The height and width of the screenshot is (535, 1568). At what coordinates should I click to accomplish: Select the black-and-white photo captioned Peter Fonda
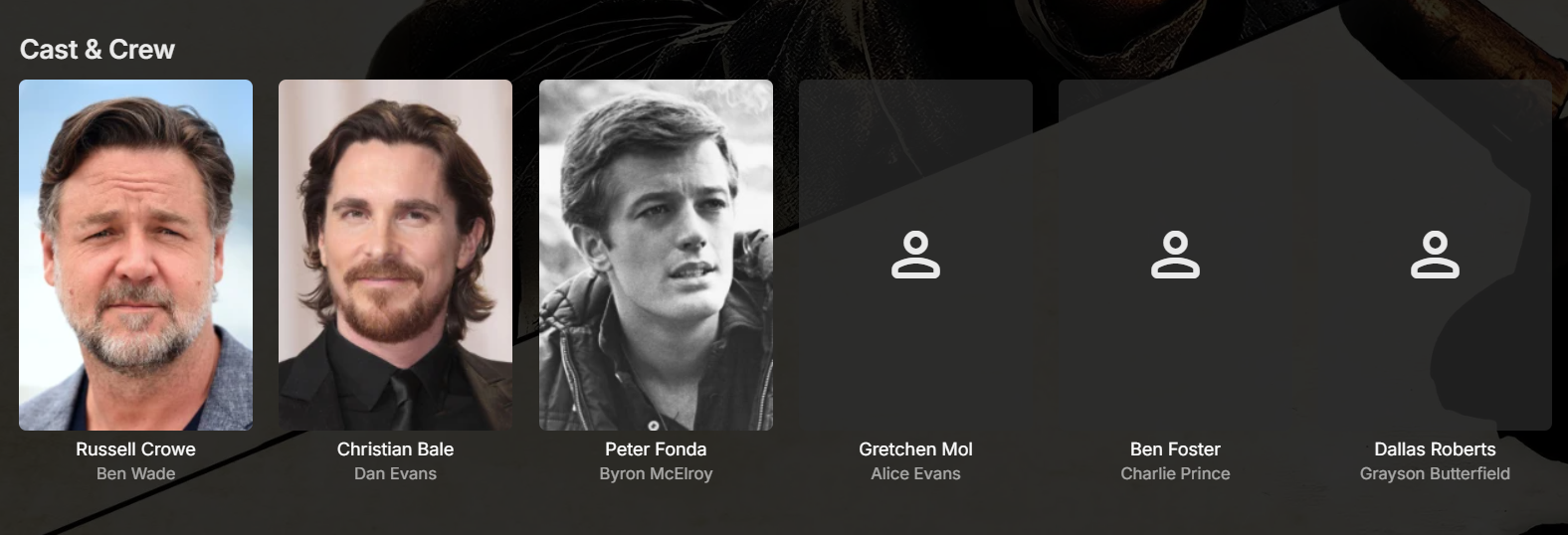coord(656,255)
